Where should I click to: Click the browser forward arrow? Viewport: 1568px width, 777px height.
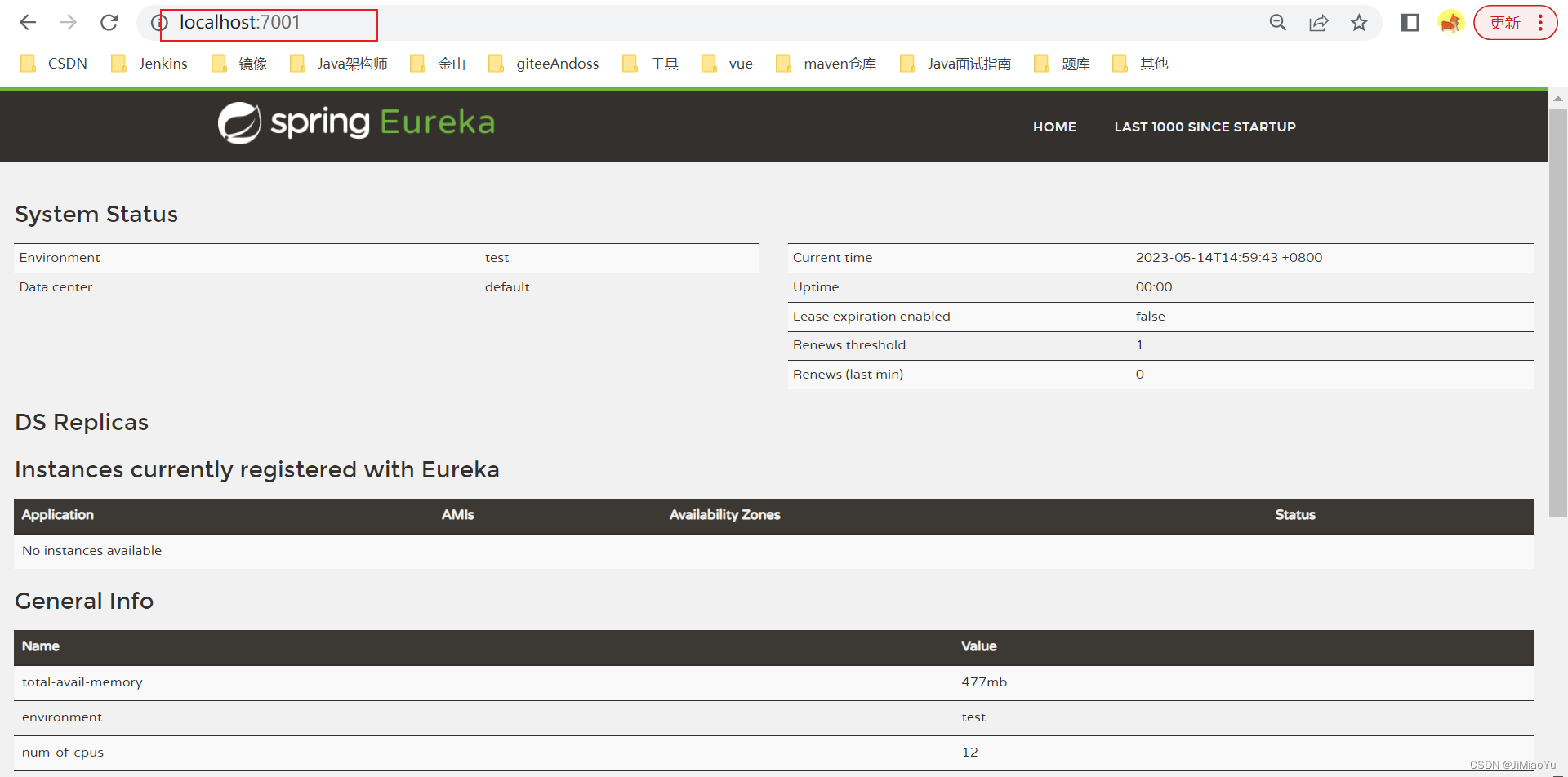(69, 23)
